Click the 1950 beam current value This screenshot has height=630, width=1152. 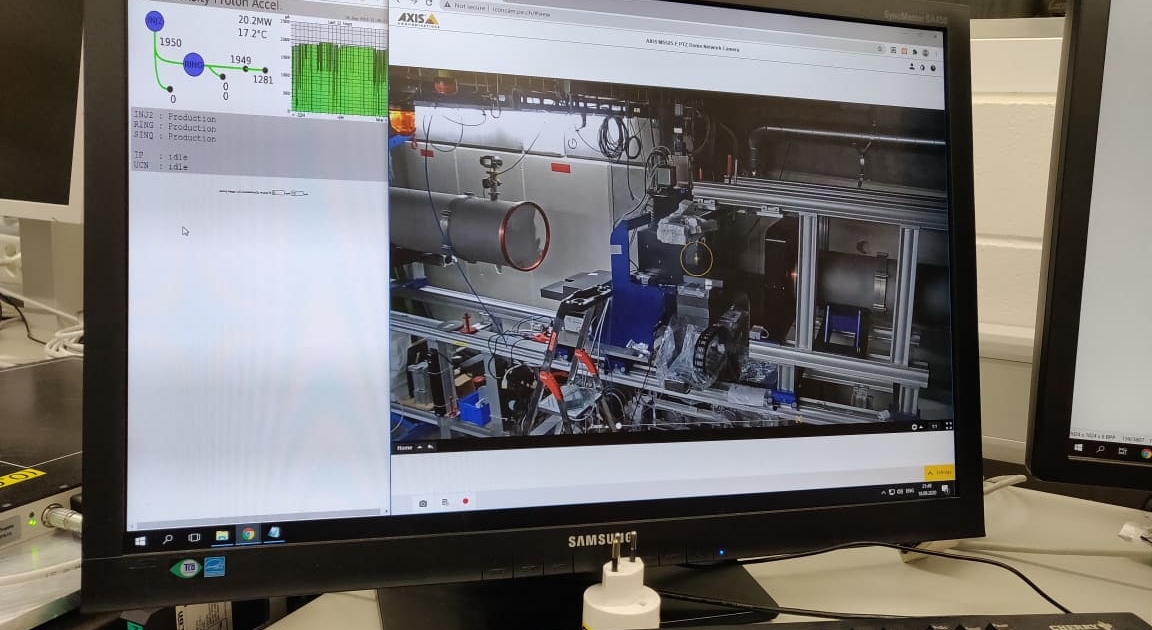170,43
